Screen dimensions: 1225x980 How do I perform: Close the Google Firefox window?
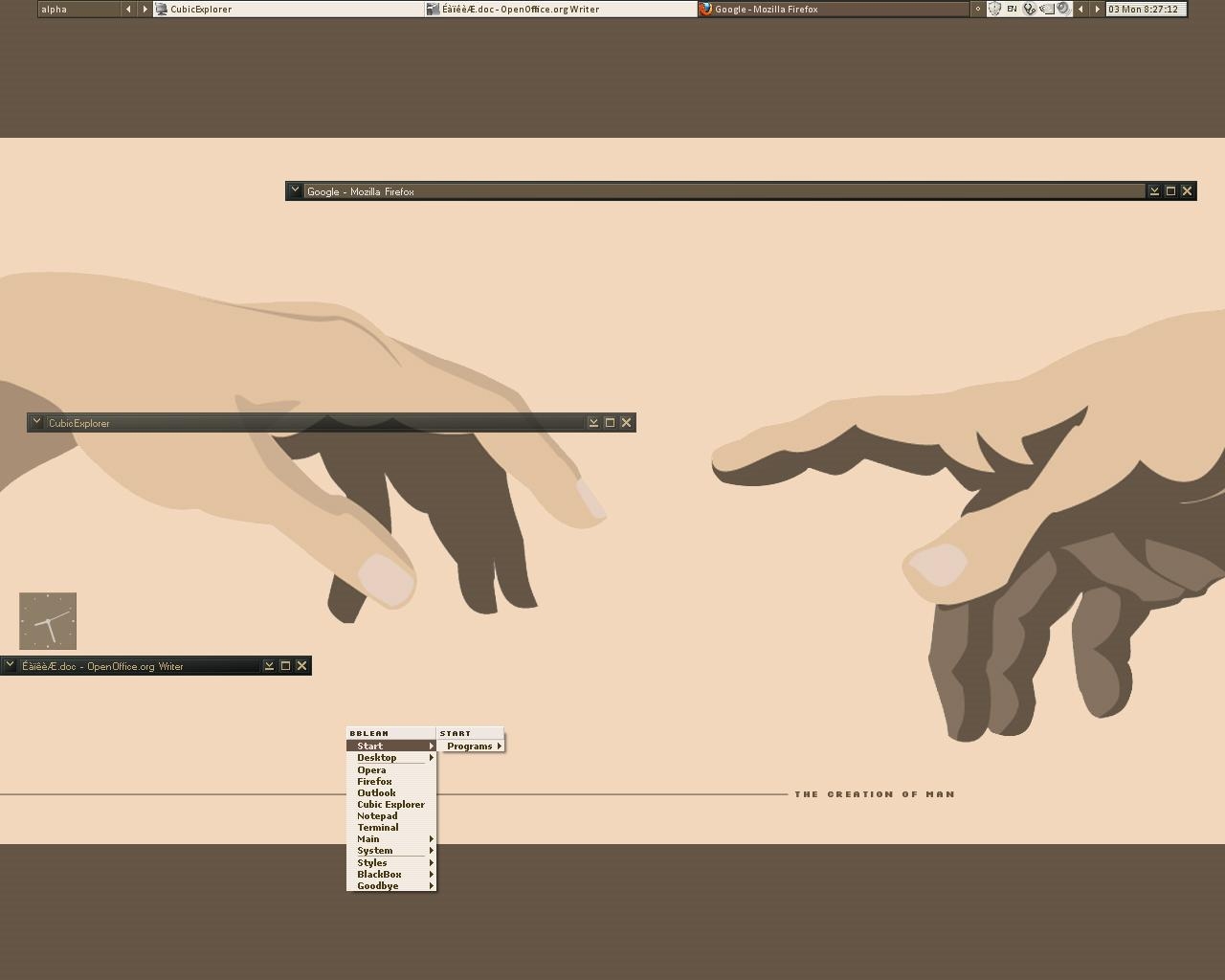point(1187,191)
